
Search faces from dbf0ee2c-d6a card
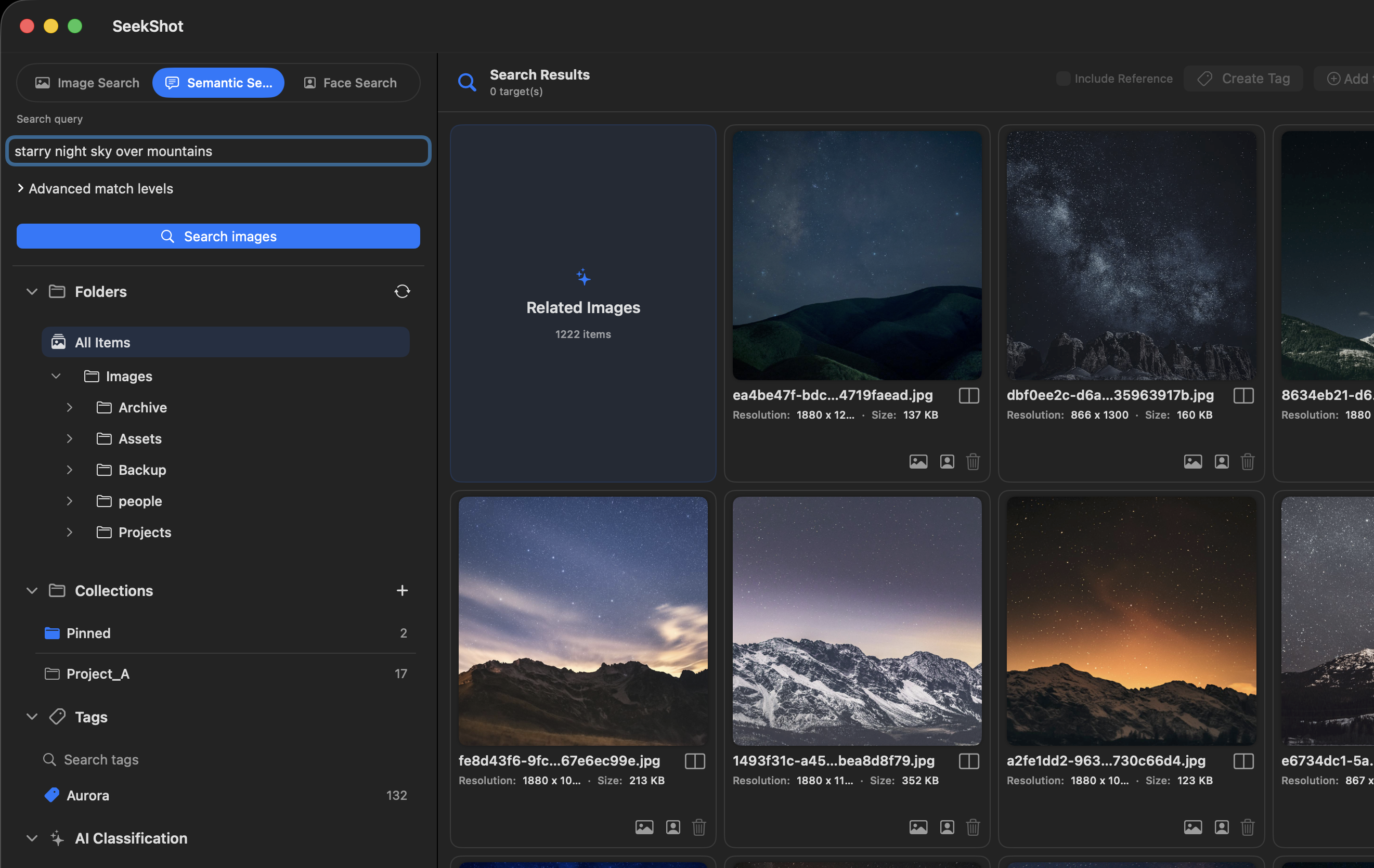(x=1222, y=461)
